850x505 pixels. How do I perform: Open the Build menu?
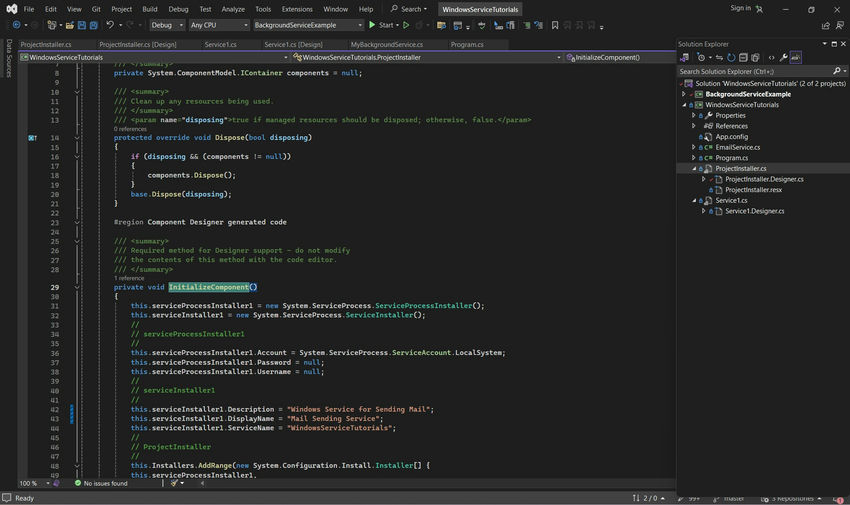coord(149,9)
